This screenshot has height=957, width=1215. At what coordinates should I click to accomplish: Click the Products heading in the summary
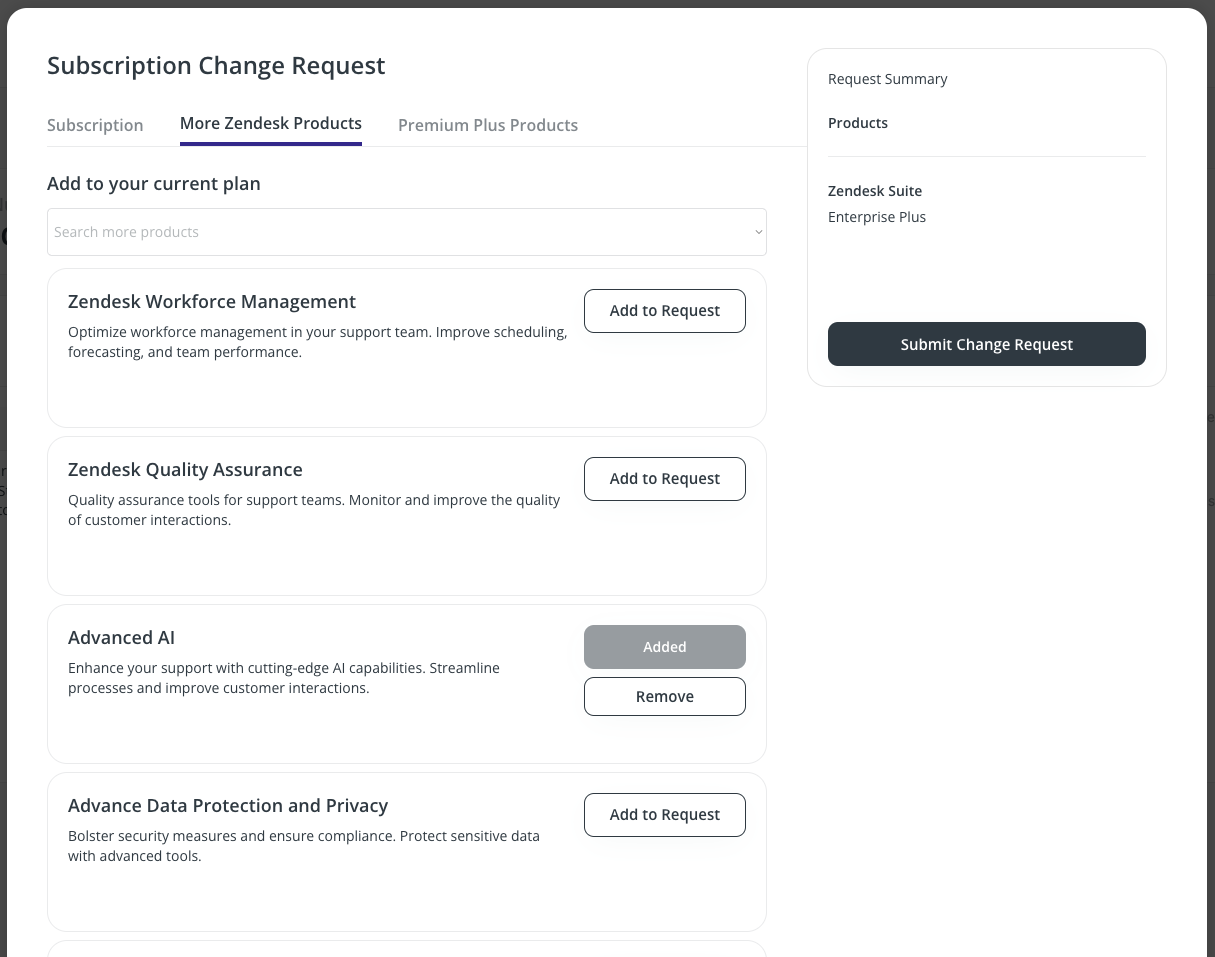858,123
